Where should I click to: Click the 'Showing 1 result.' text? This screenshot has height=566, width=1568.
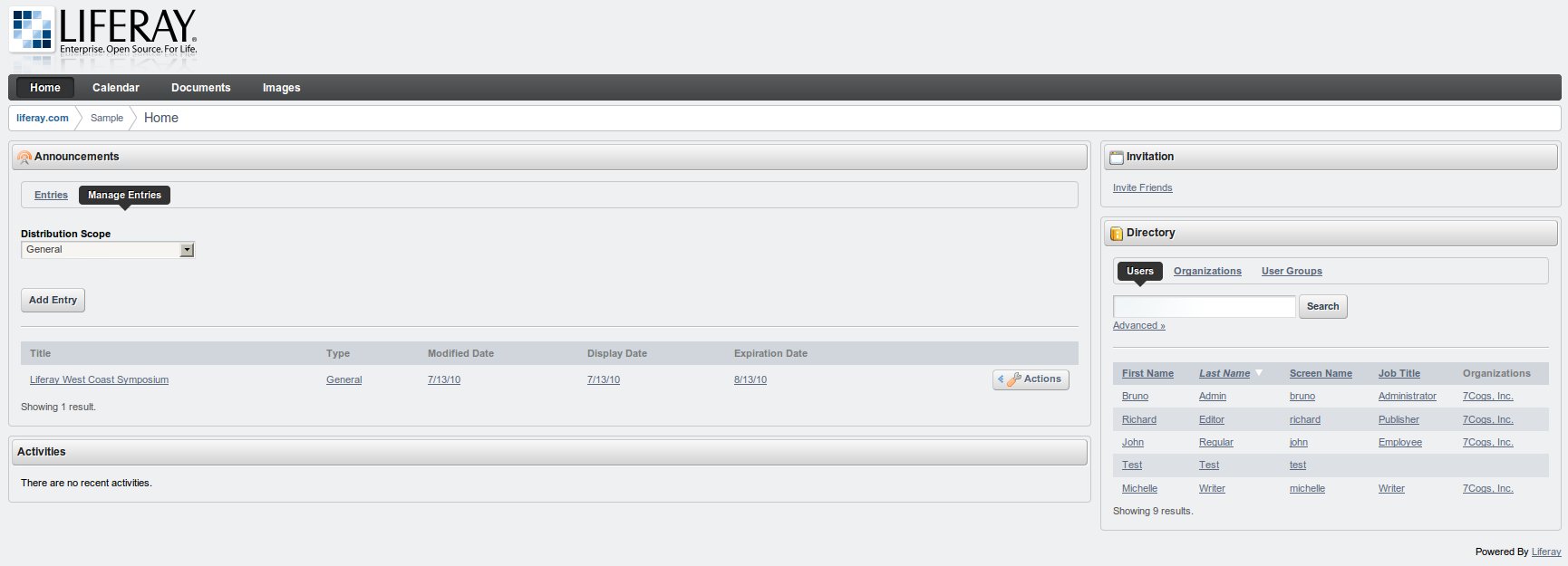pos(58,408)
